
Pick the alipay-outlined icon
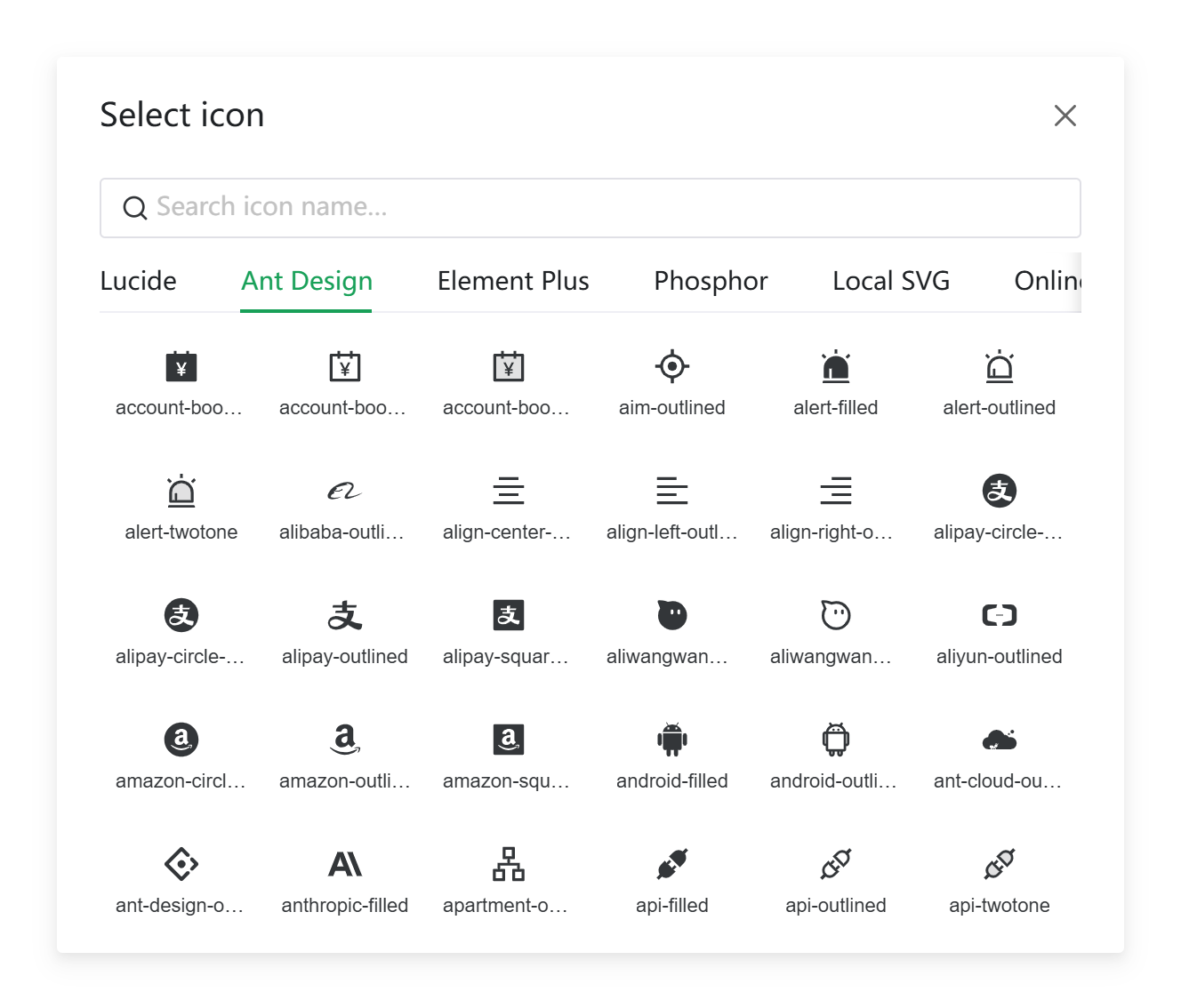point(345,615)
